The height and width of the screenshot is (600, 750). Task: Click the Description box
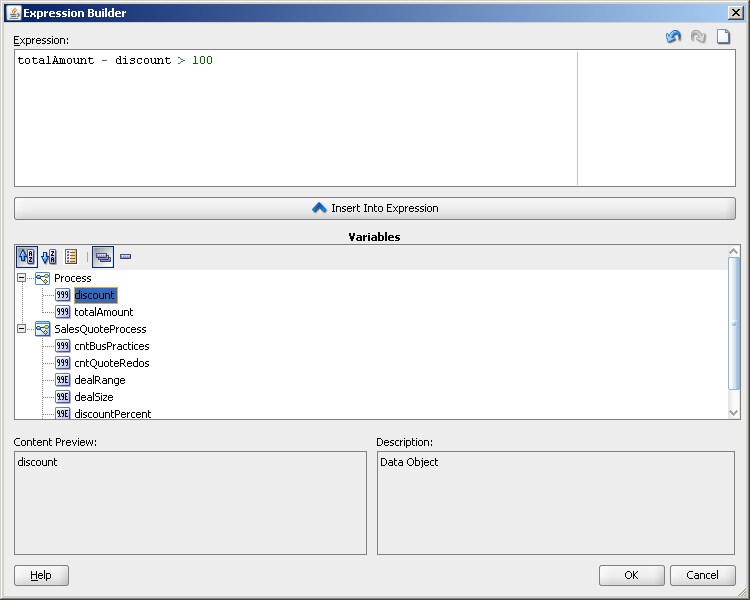(x=556, y=503)
